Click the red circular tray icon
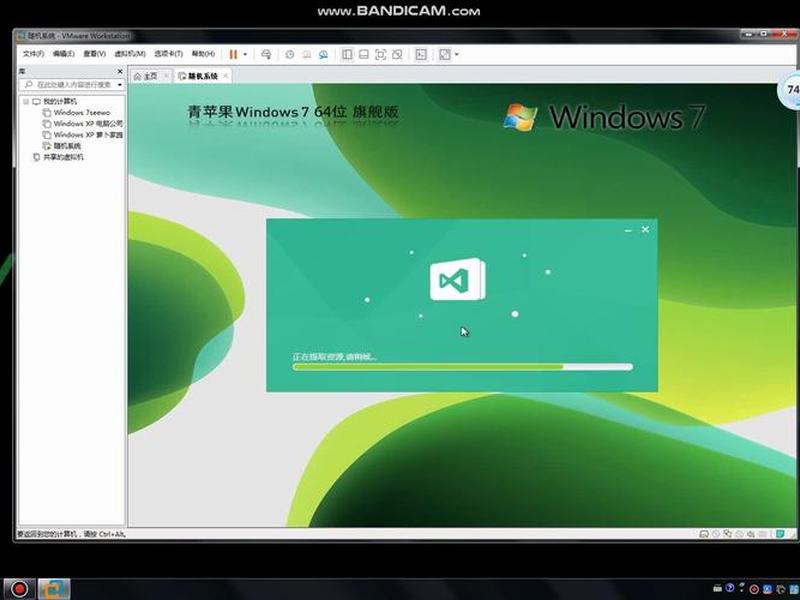This screenshot has height=600, width=800. [x=754, y=589]
